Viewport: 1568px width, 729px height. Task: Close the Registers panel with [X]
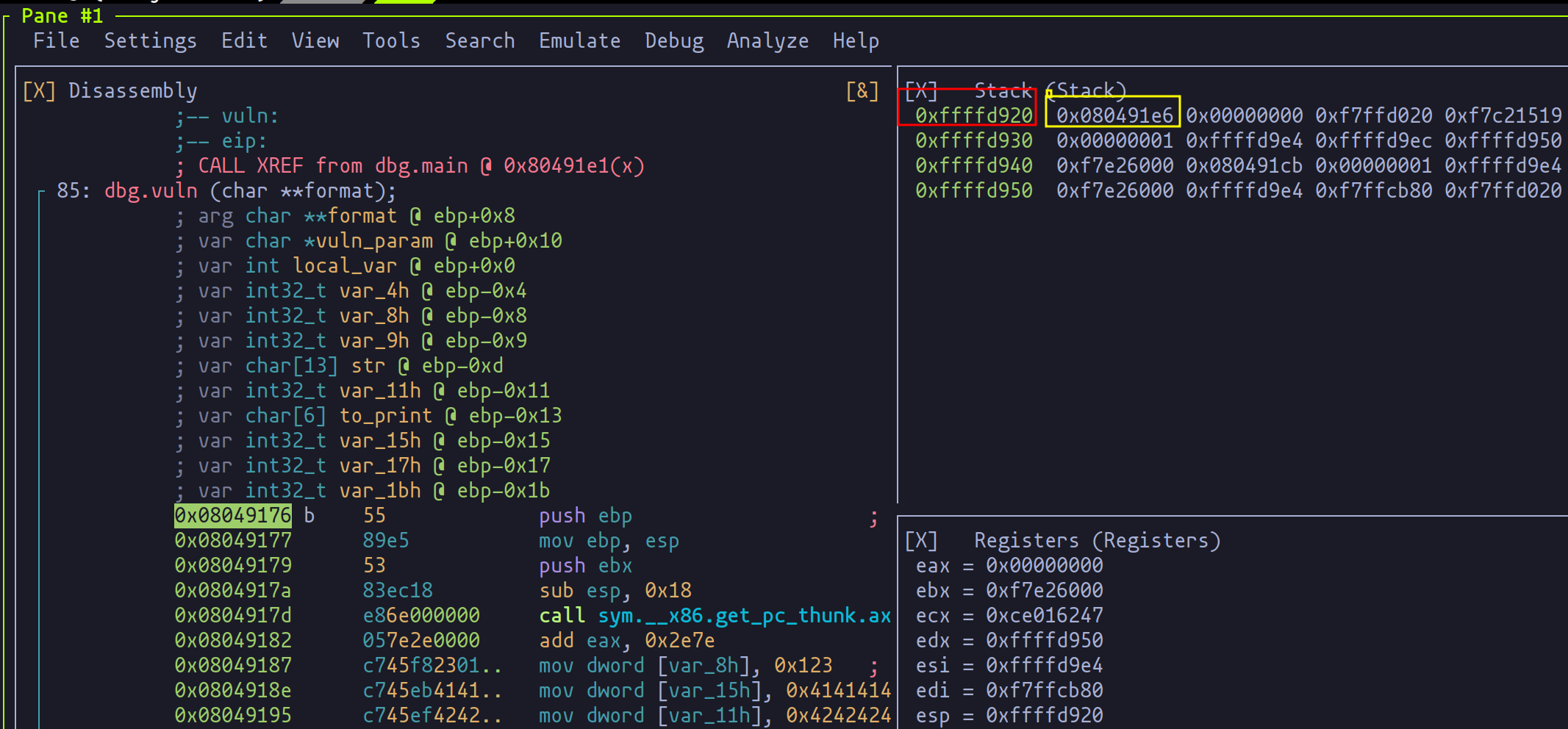click(921, 541)
